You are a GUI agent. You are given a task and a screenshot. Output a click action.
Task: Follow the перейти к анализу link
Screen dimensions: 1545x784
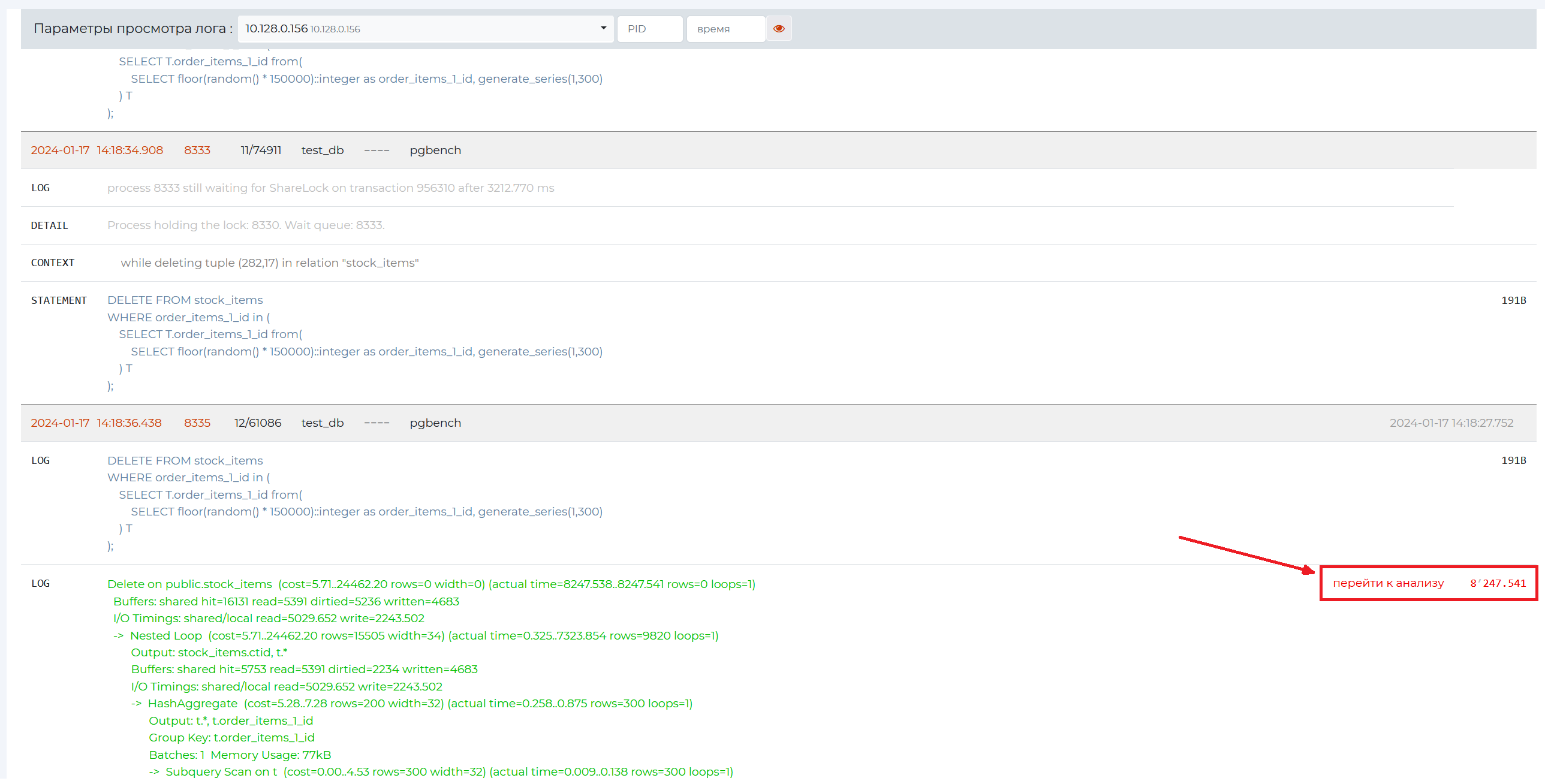[x=1388, y=583]
